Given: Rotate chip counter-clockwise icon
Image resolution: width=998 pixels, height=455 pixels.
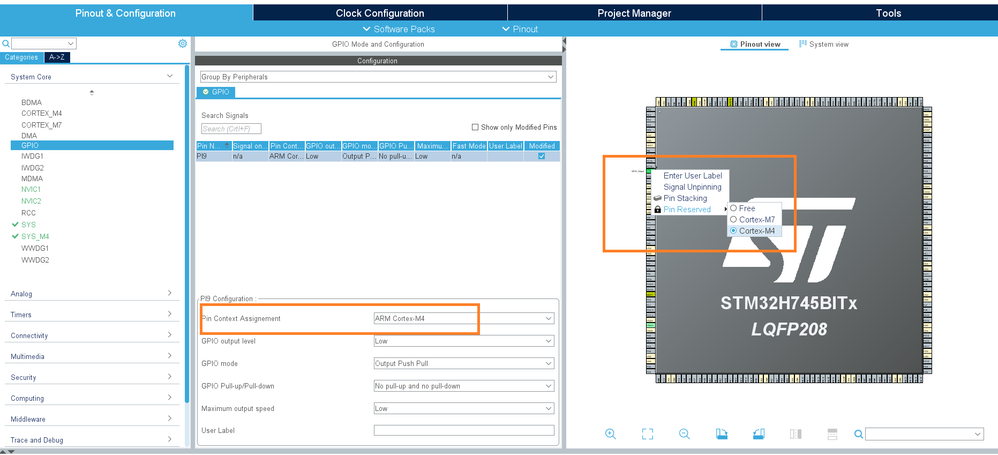Looking at the screenshot, I should (x=758, y=434).
